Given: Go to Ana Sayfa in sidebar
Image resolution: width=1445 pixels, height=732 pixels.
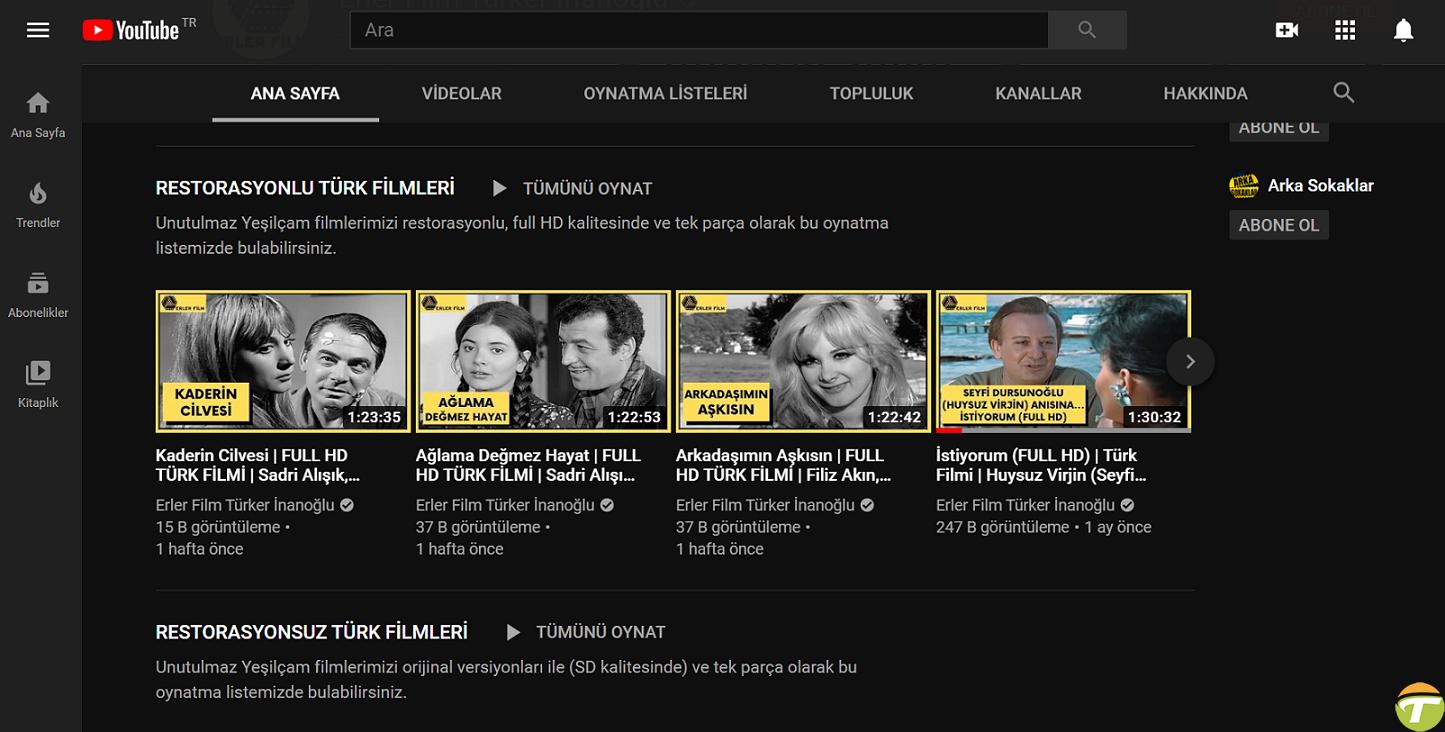Looking at the screenshot, I should pos(38,115).
